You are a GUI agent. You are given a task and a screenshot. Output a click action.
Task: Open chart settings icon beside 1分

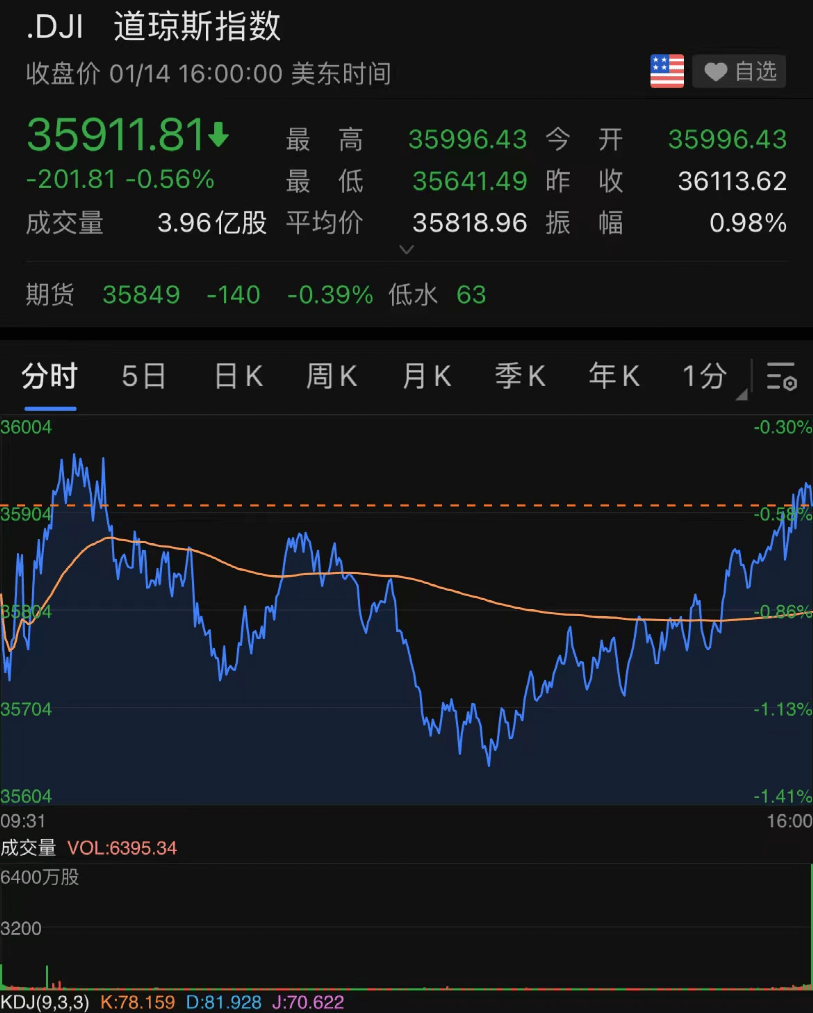(781, 376)
